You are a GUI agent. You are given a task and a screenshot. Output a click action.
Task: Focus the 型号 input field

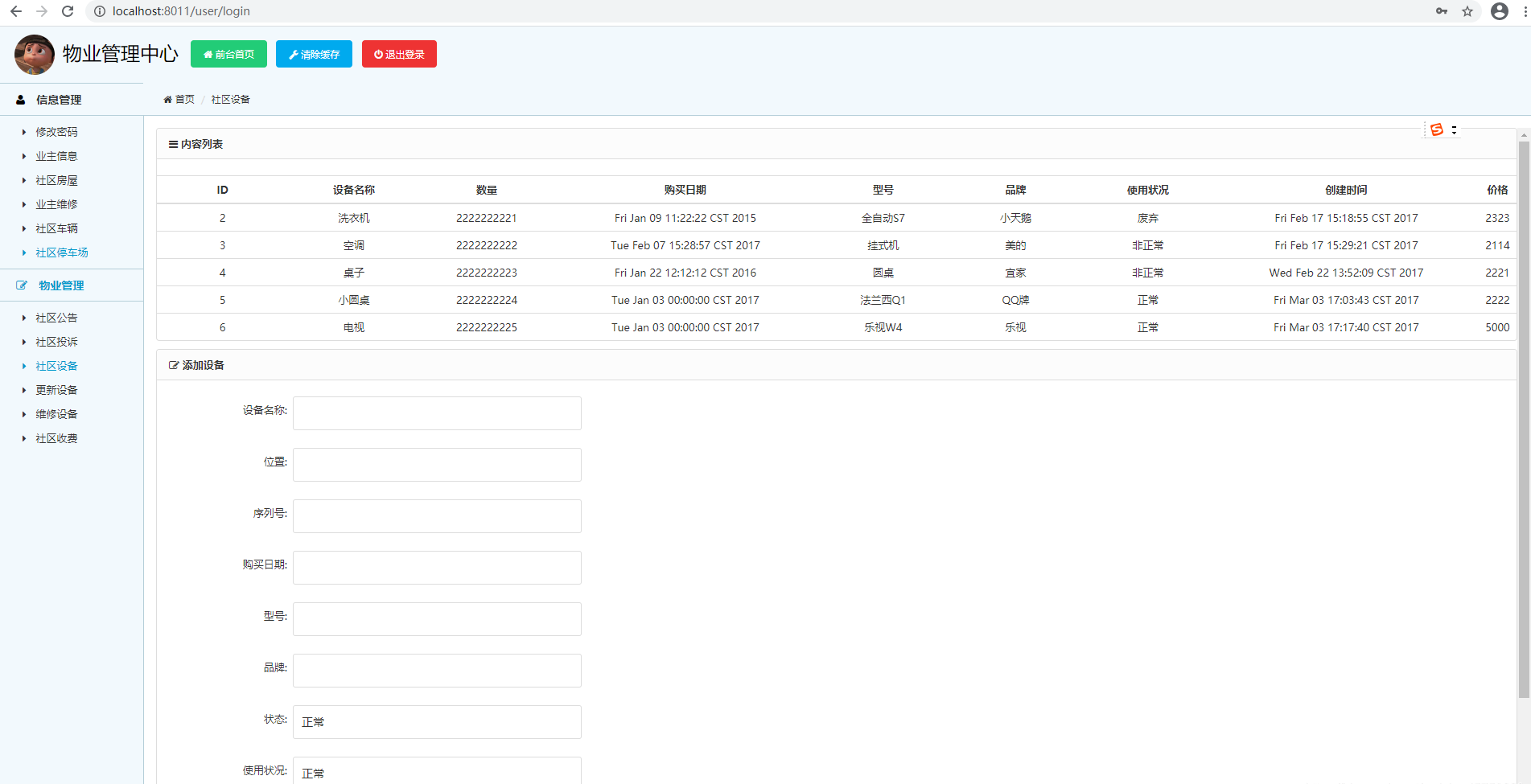[437, 619]
